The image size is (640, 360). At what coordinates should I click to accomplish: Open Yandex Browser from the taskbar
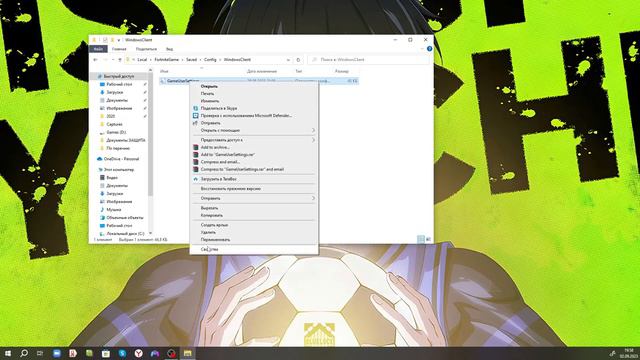(138, 353)
